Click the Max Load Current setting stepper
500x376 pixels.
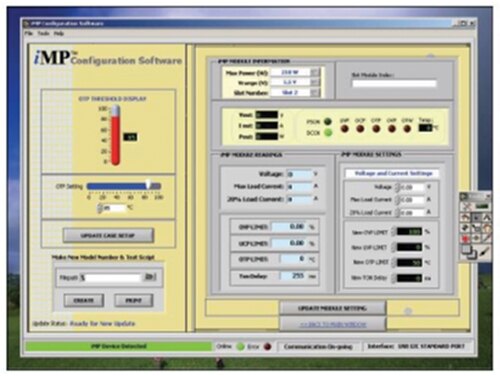coord(397,200)
